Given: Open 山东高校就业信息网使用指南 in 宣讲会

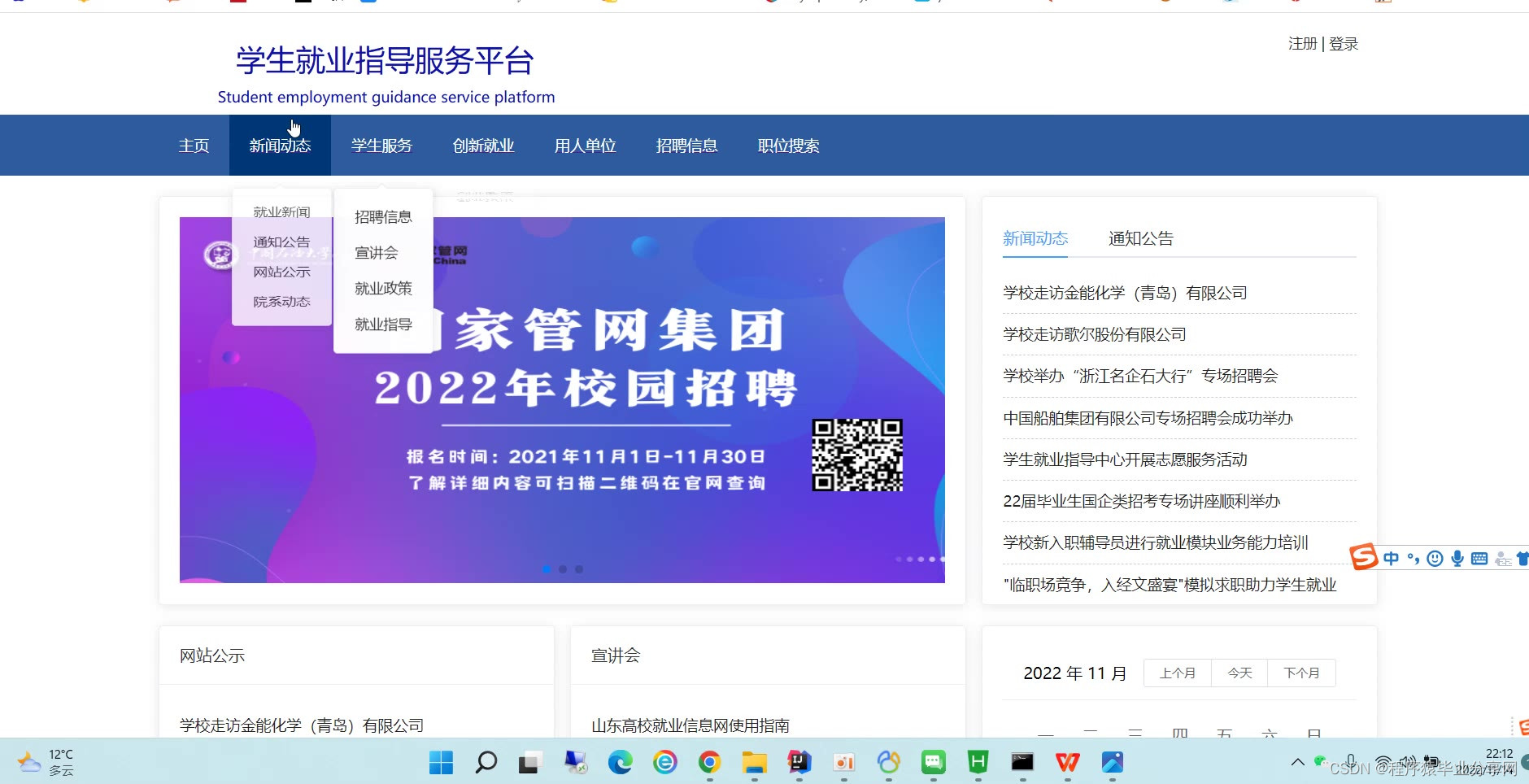Looking at the screenshot, I should [x=690, y=725].
